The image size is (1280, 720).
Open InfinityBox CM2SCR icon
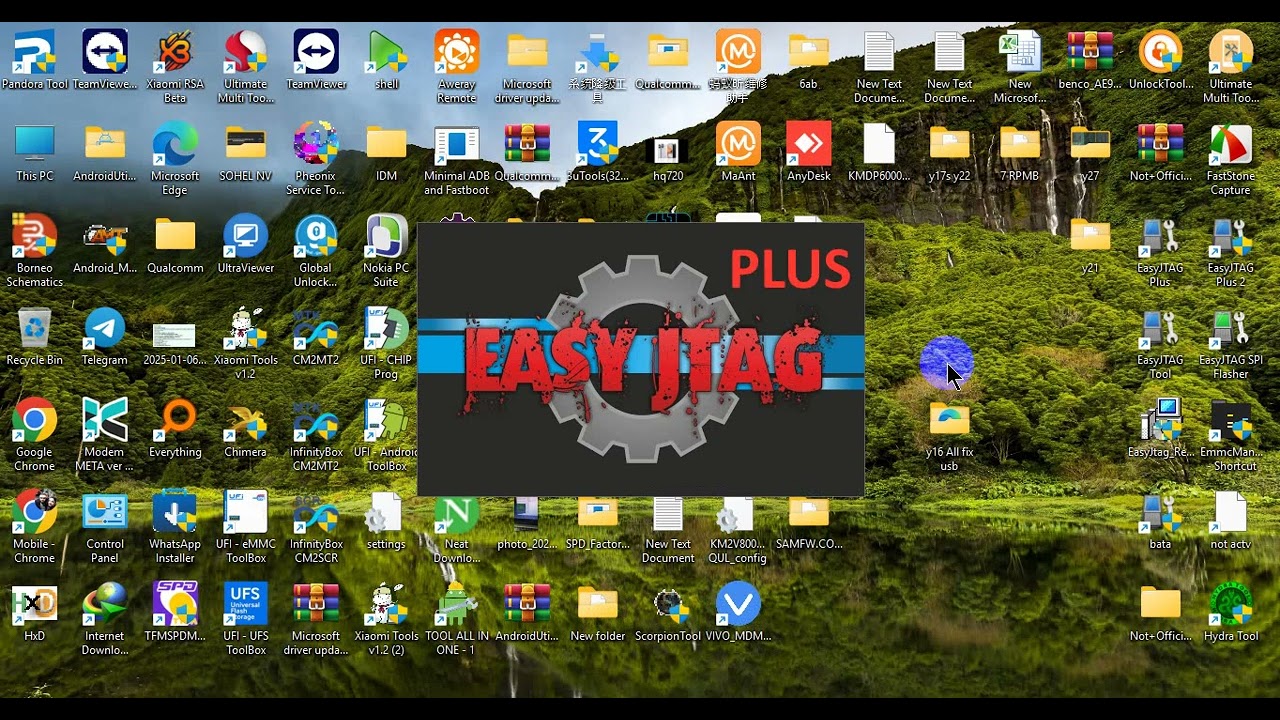pos(316,527)
